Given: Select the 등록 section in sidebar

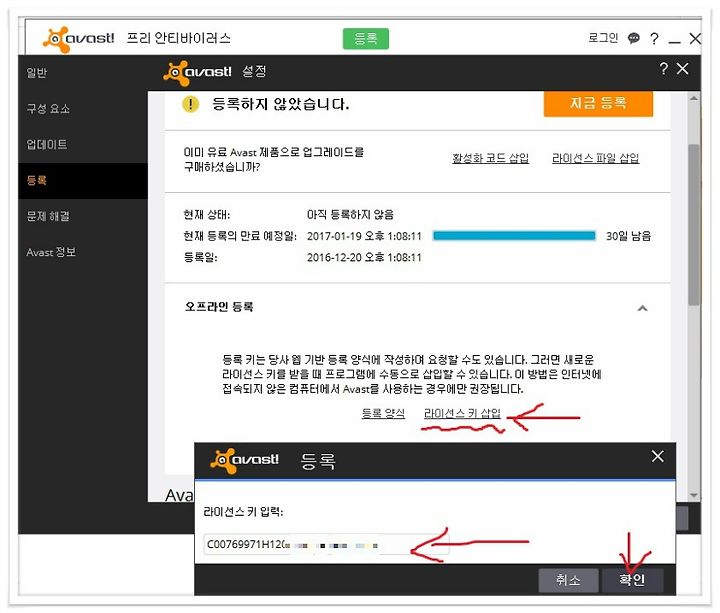Looking at the screenshot, I should [x=83, y=180].
